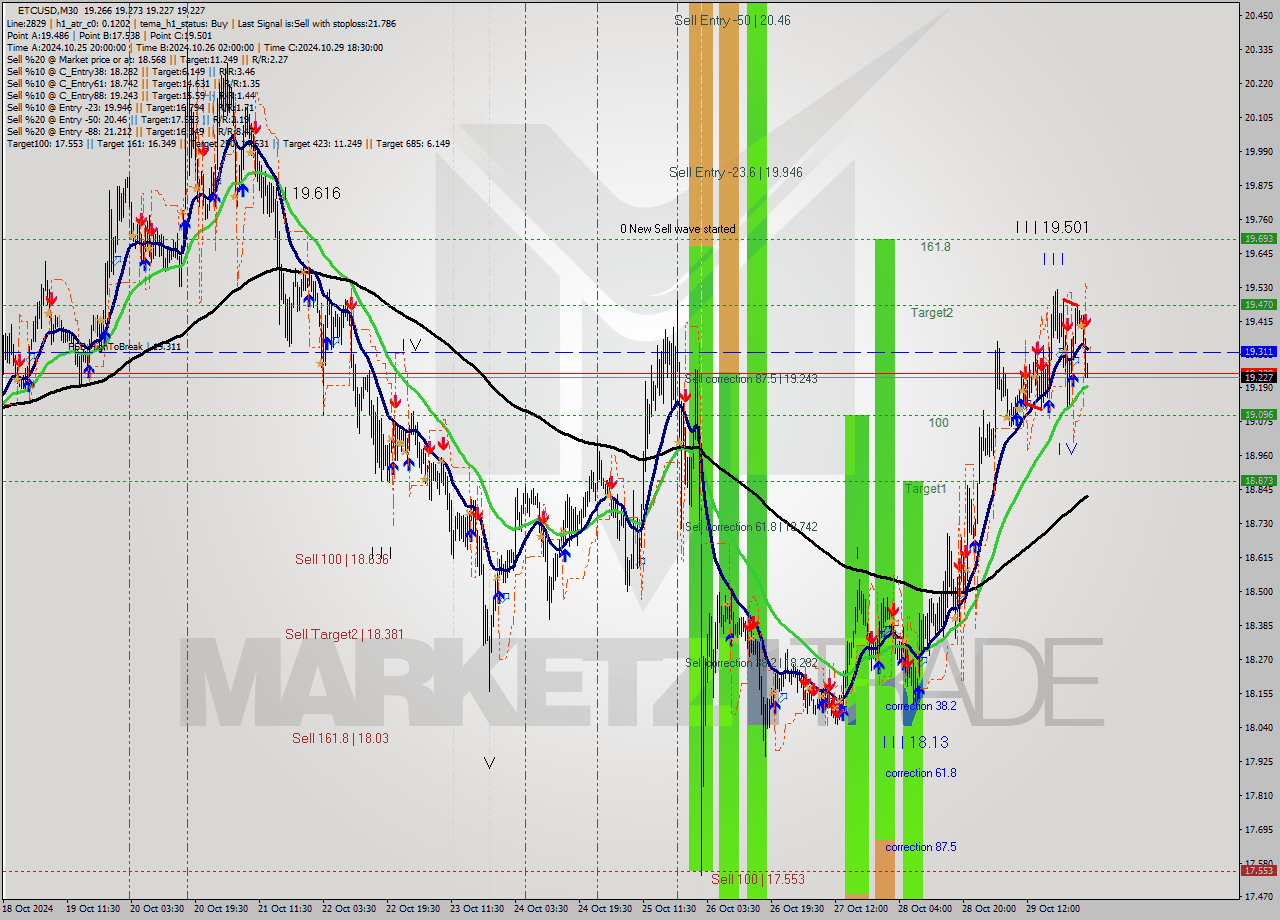Click the green 19.470 price tag

1258,305
